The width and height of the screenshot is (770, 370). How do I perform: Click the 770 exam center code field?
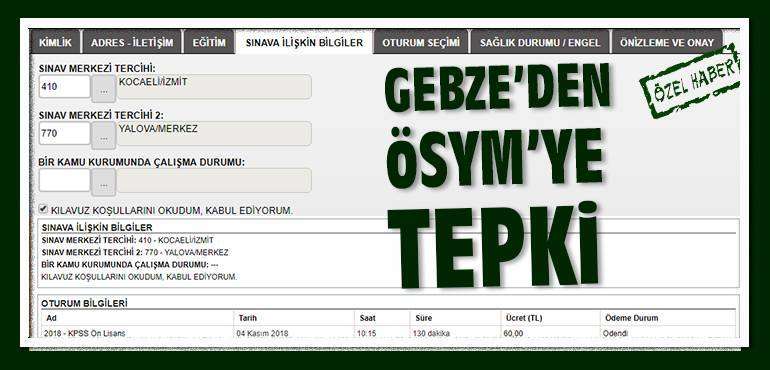coord(65,133)
